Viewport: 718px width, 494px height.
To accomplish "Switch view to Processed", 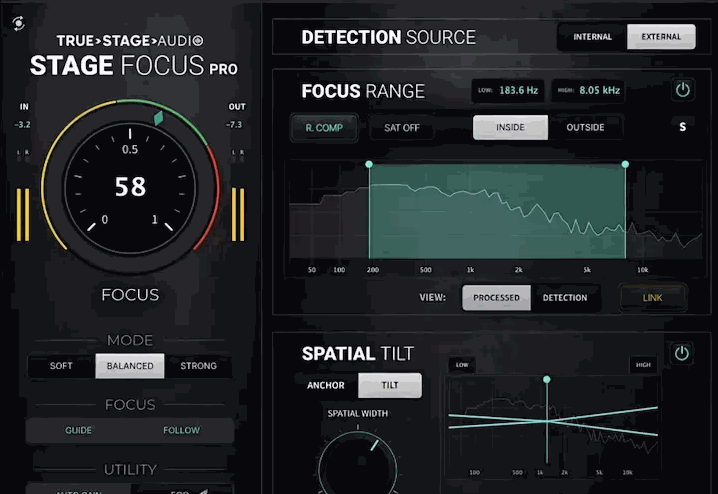I will click(496, 298).
